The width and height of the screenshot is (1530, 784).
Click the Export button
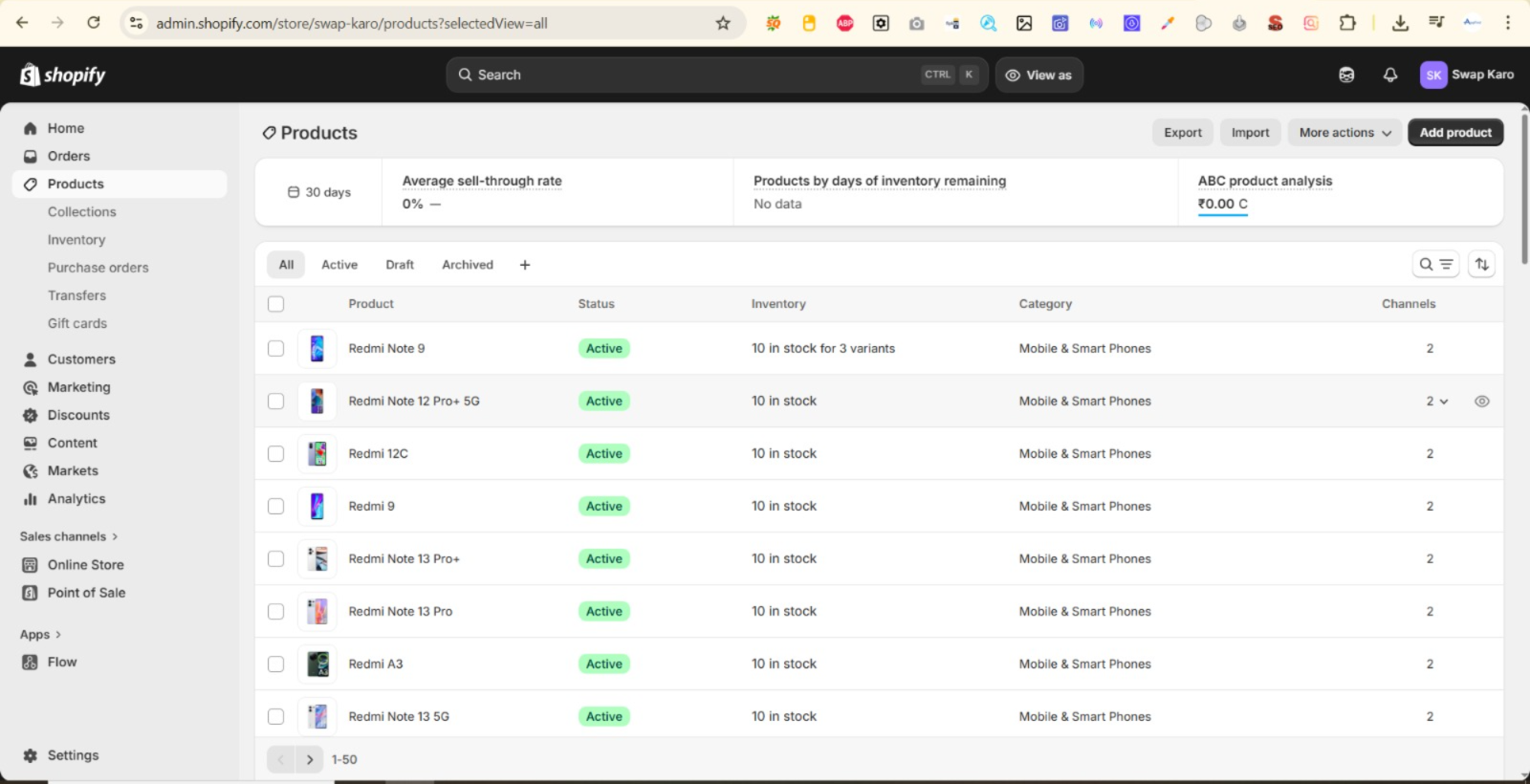1183,133
